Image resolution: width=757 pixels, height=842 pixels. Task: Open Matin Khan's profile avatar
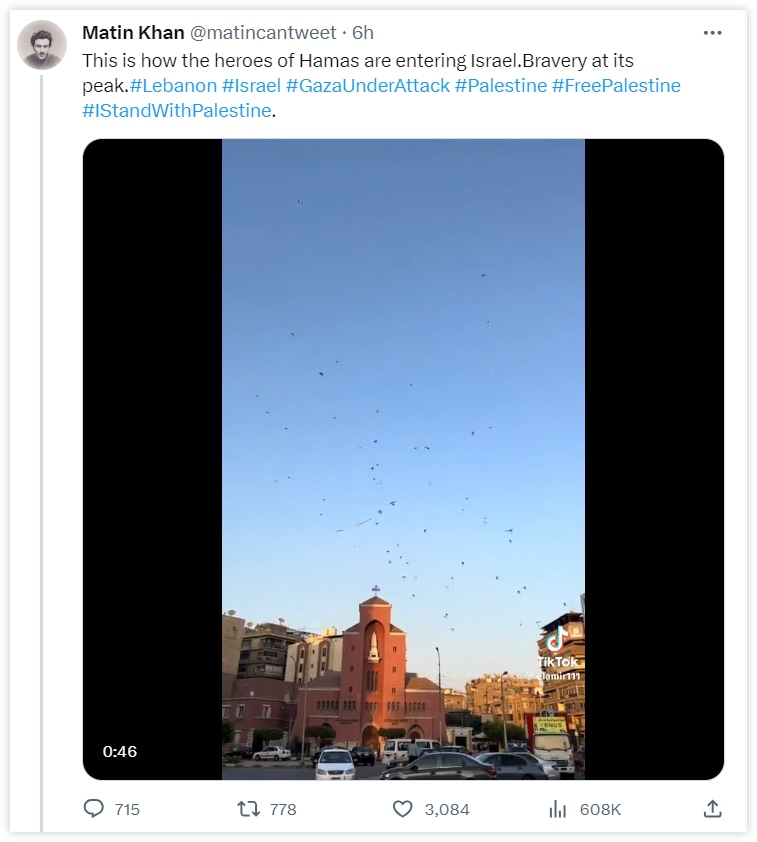tap(42, 45)
